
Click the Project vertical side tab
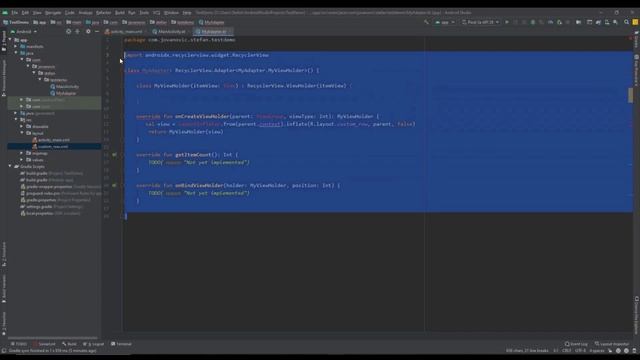tap(4, 40)
